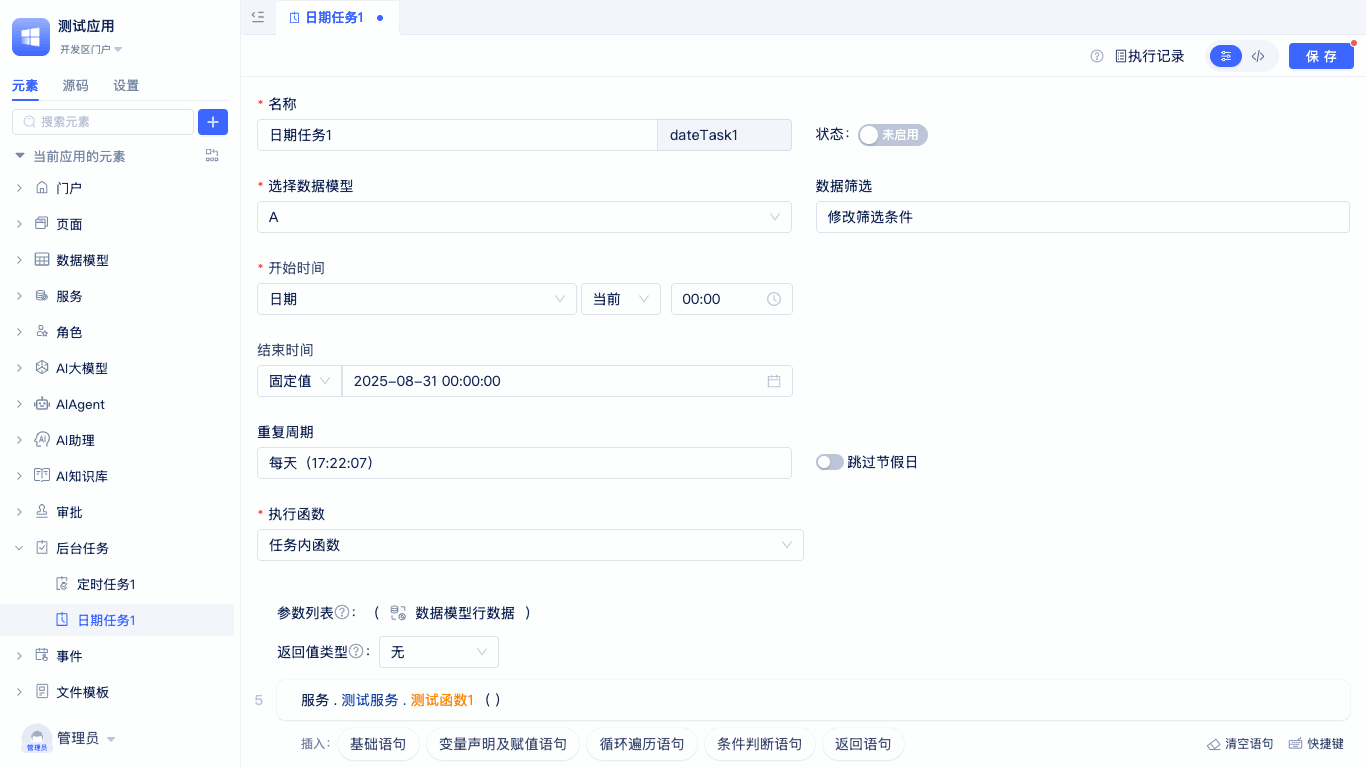Insert a 条件判断语句
1366x768 pixels.
[760, 744]
